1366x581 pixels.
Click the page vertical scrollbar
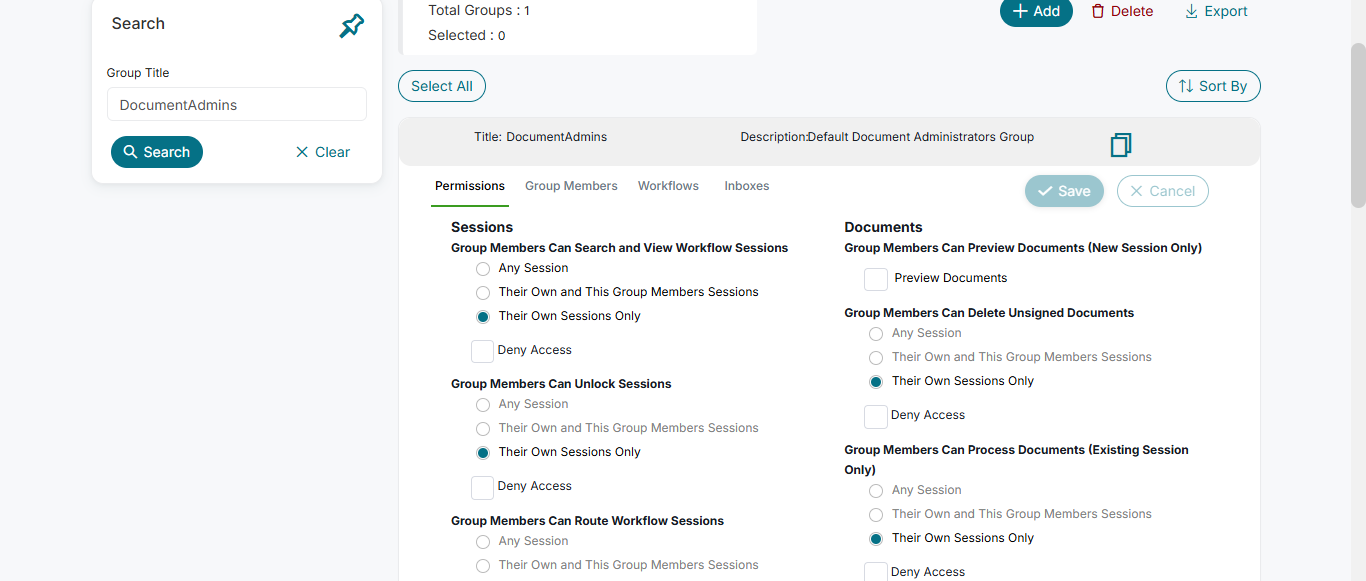[x=1357, y=125]
